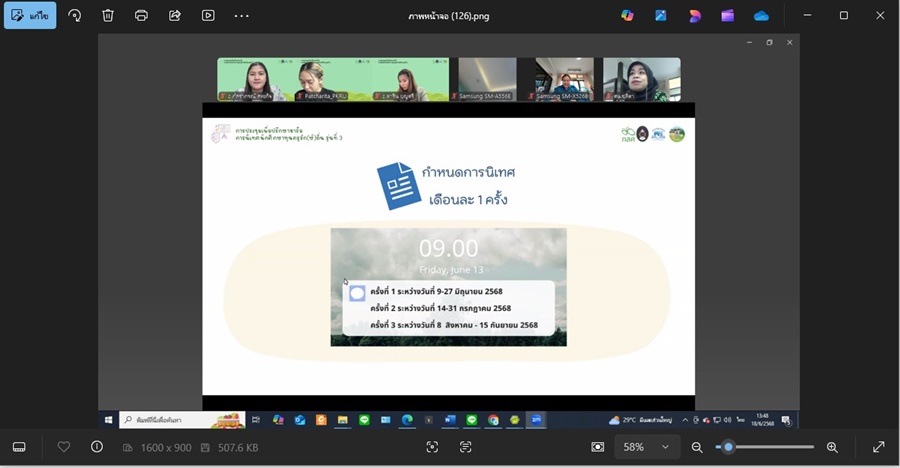Restore the pictured inner window

(x=770, y=42)
